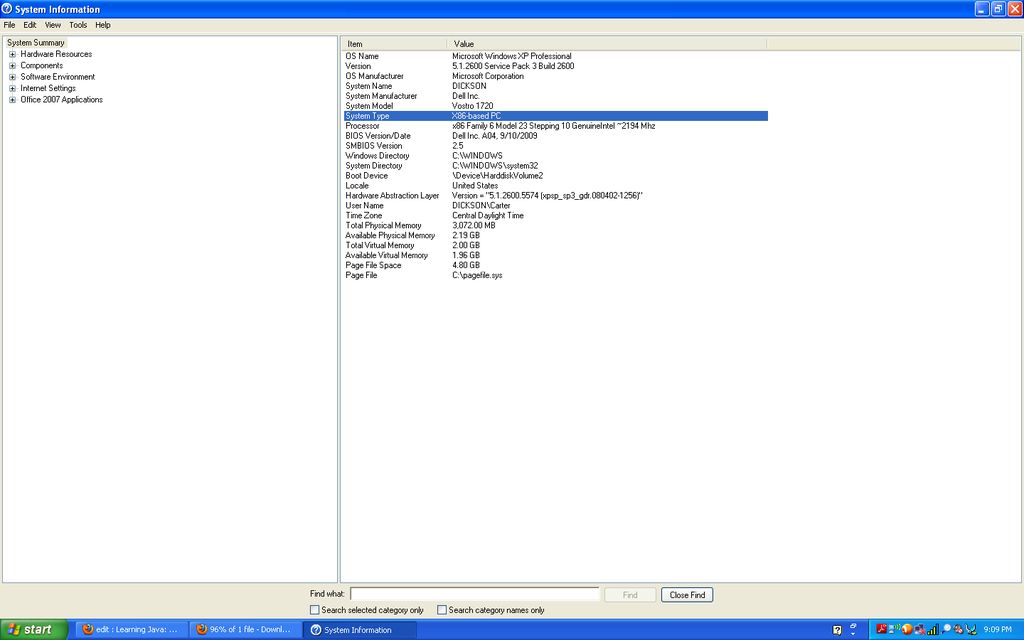Image resolution: width=1024 pixels, height=640 pixels.
Task: Select the OS Manufacturer row
Action: [556, 76]
